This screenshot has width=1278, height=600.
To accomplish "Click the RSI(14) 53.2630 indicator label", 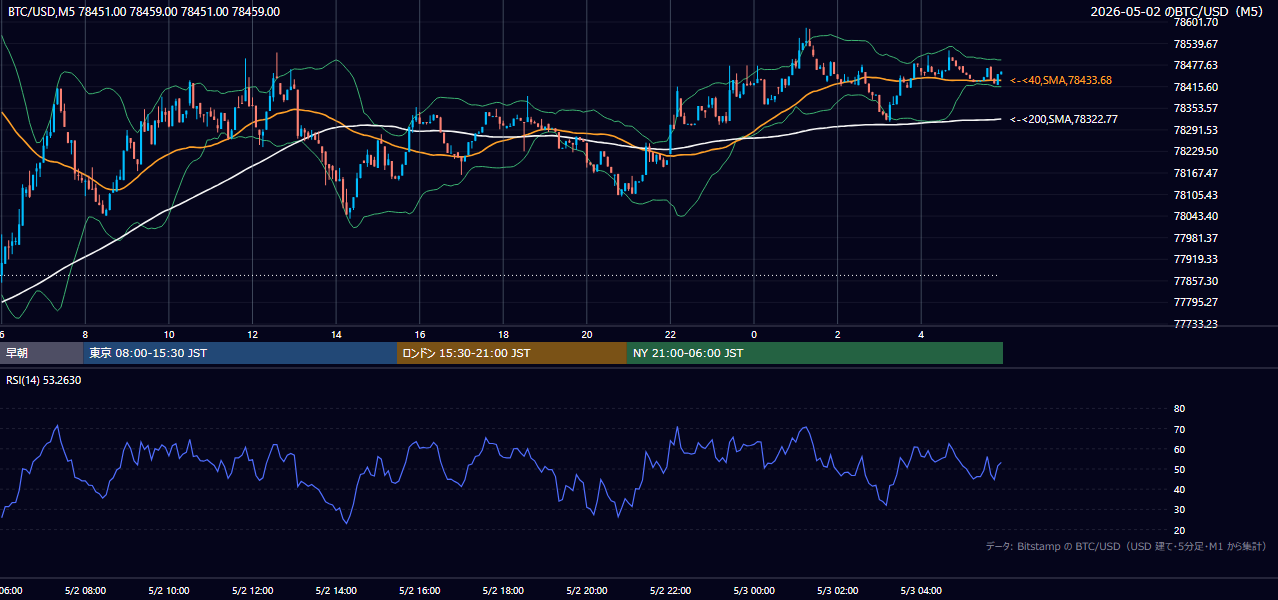I will coord(44,380).
